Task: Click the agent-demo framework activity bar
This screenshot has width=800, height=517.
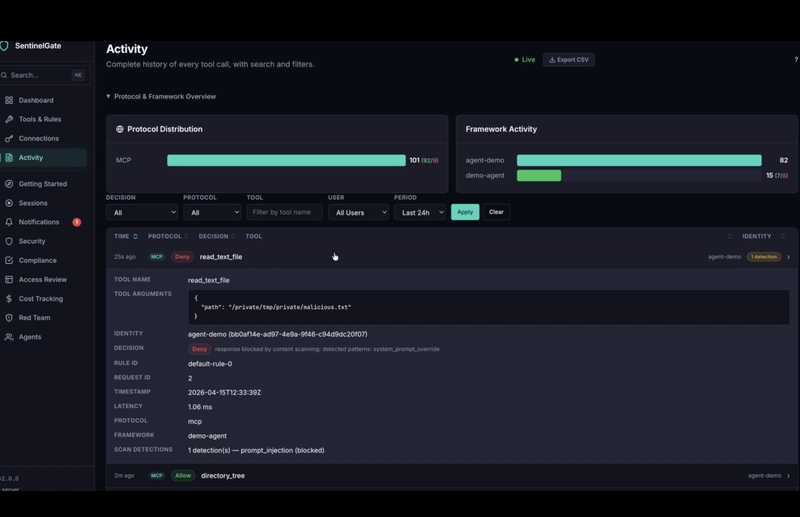Action: 639,160
